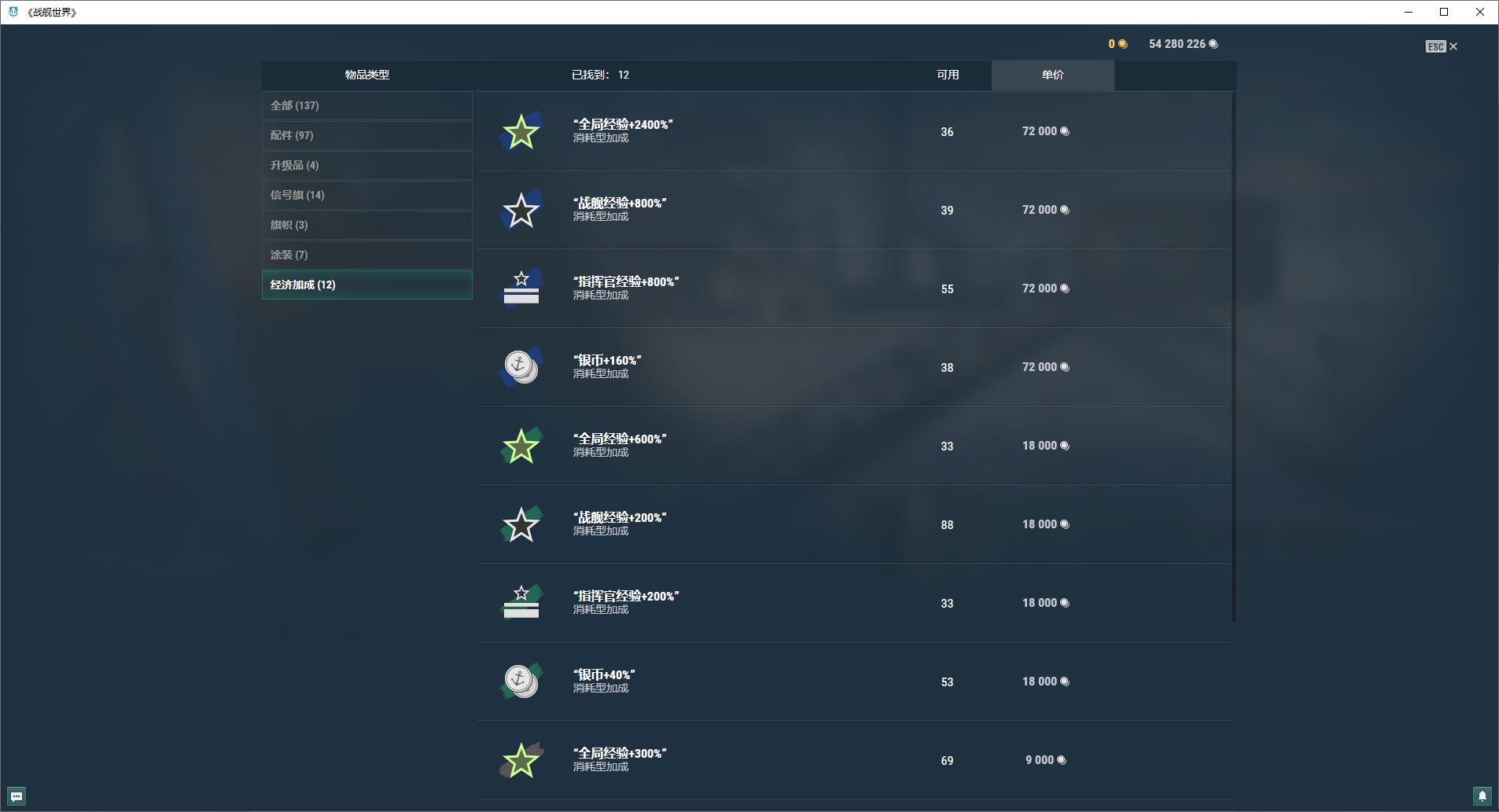Click the "战舰经验+200%" item name

[x=620, y=517]
